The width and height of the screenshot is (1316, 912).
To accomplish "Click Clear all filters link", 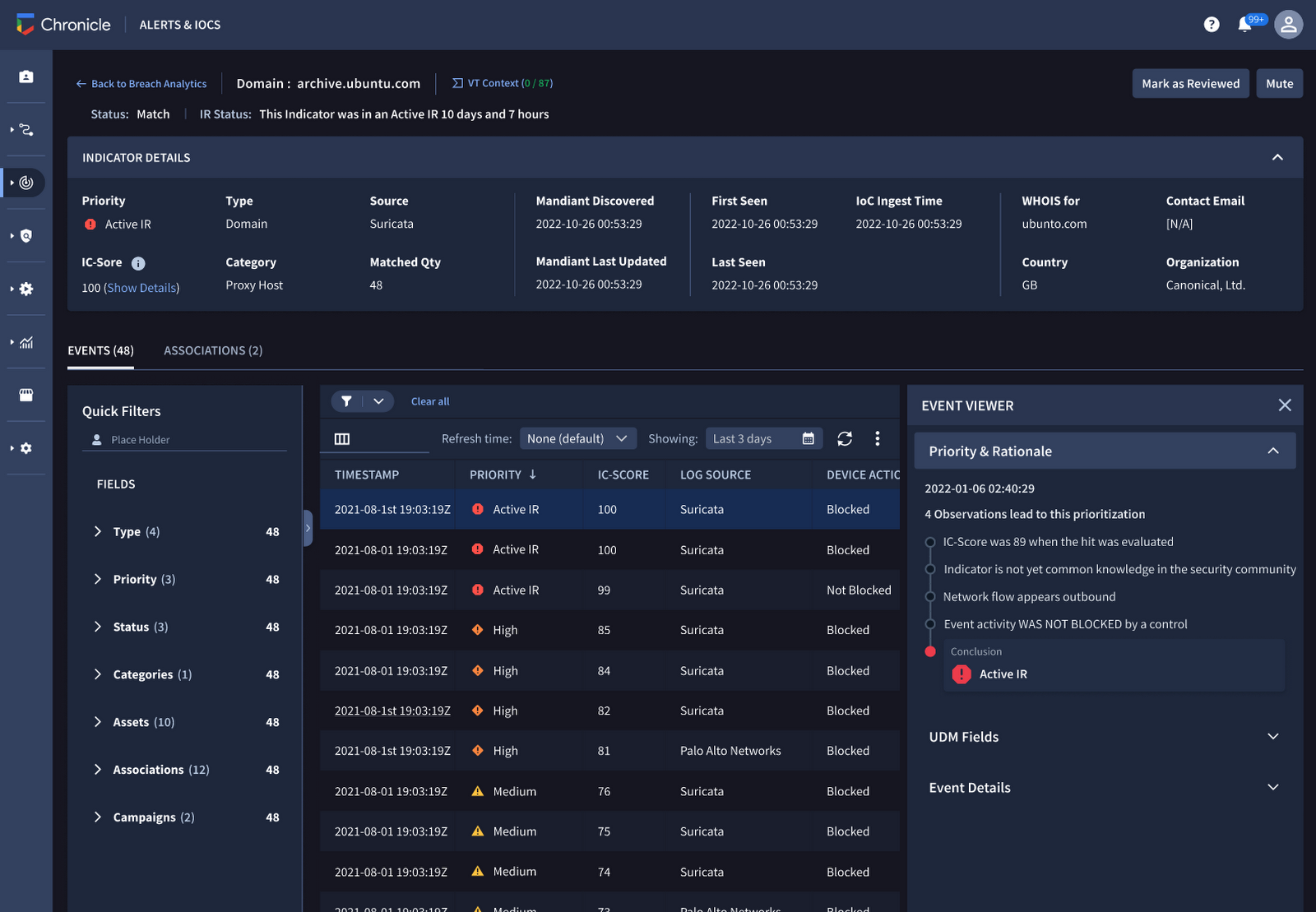I will [430, 401].
